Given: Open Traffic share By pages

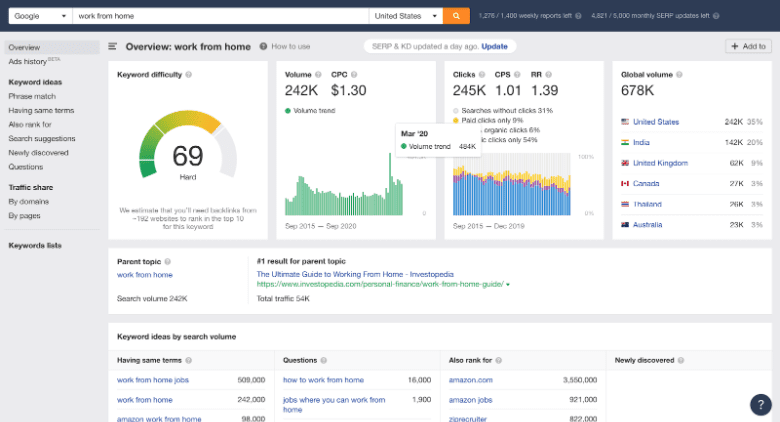Looking at the screenshot, I should click(24, 215).
